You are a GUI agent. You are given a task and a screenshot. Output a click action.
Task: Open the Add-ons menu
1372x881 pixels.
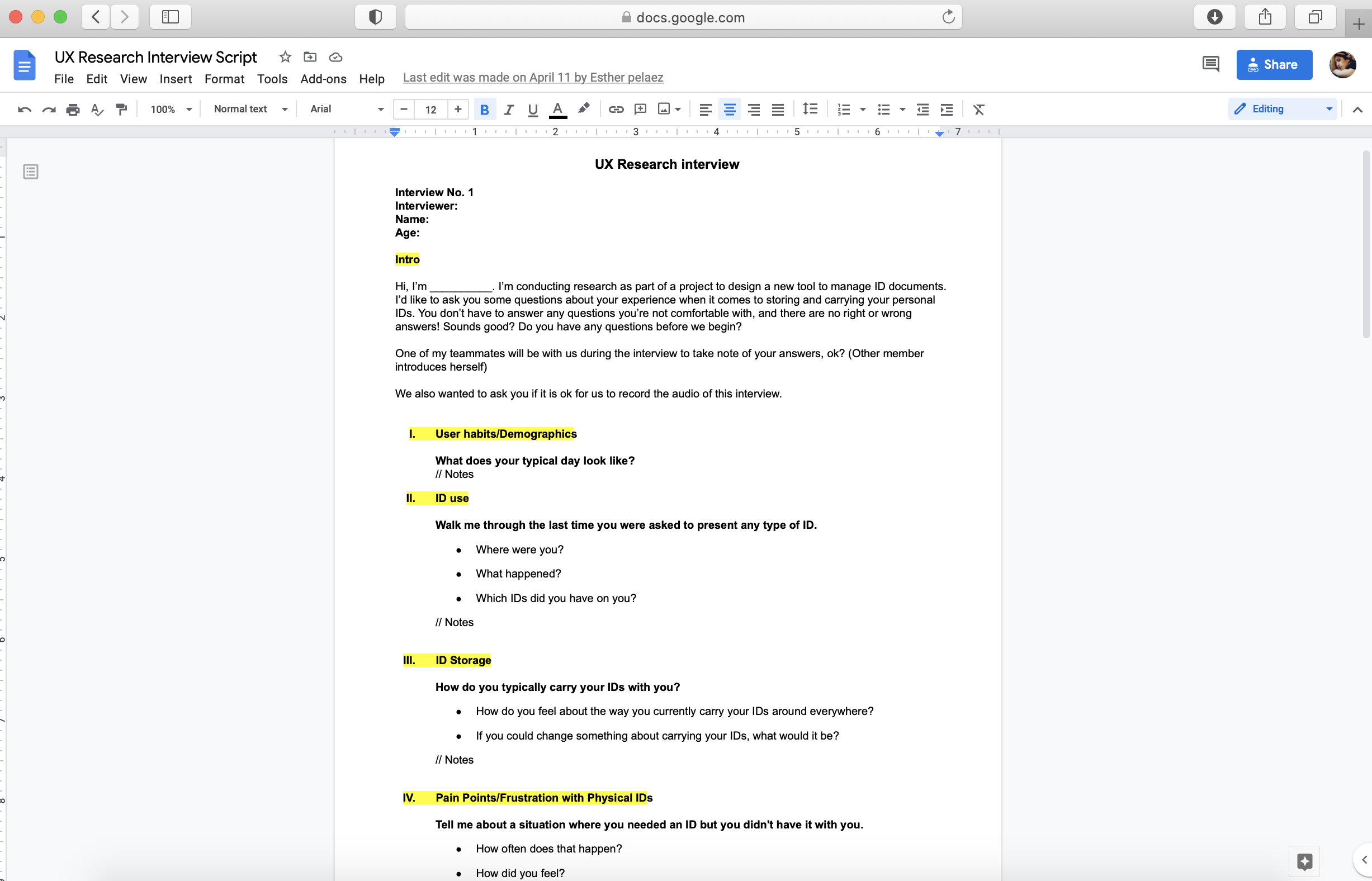[x=323, y=79]
